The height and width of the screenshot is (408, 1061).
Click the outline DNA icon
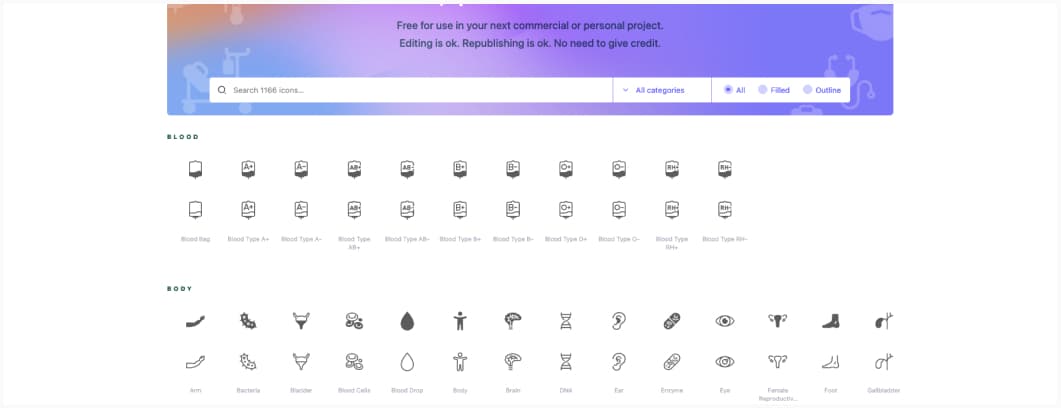[566, 361]
